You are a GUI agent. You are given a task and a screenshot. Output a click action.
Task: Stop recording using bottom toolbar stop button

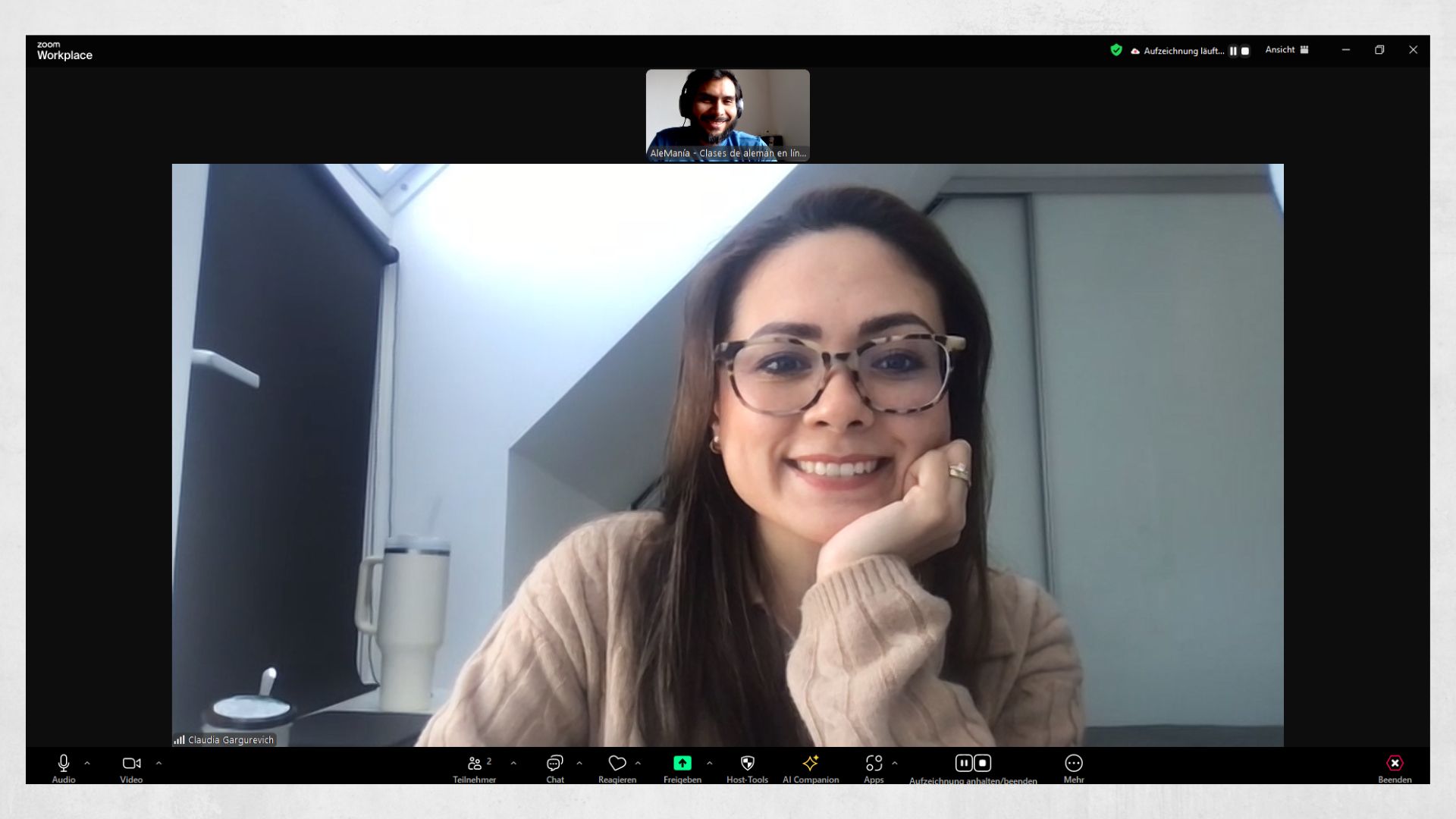pos(983,763)
